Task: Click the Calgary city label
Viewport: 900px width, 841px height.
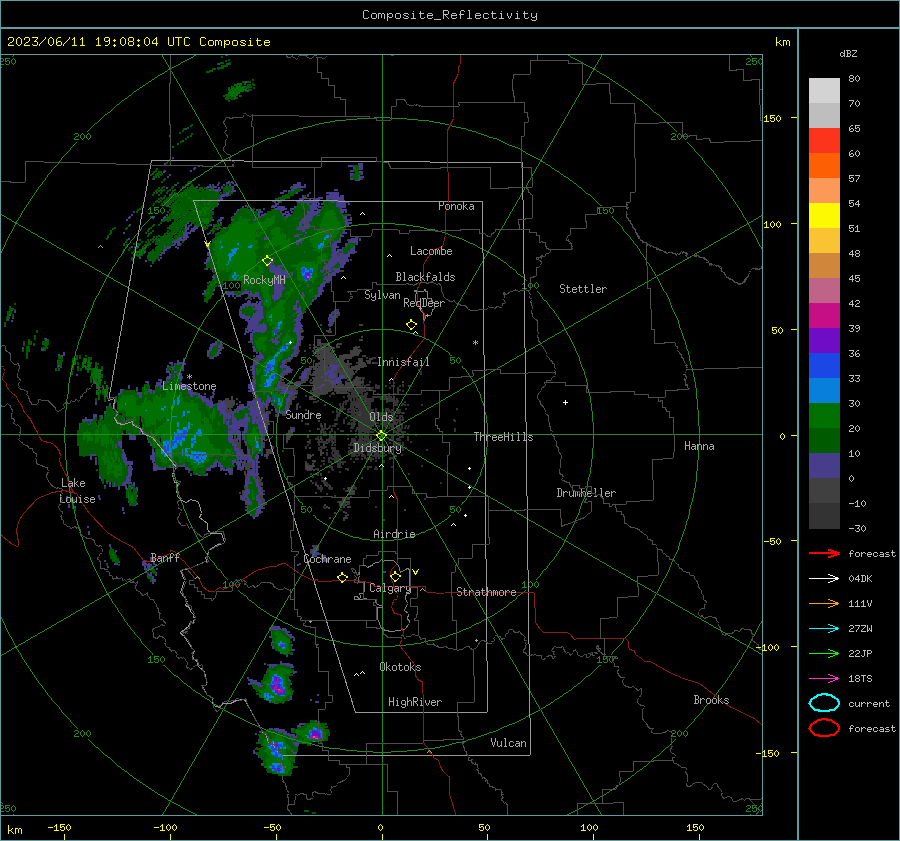Action: click(x=390, y=588)
